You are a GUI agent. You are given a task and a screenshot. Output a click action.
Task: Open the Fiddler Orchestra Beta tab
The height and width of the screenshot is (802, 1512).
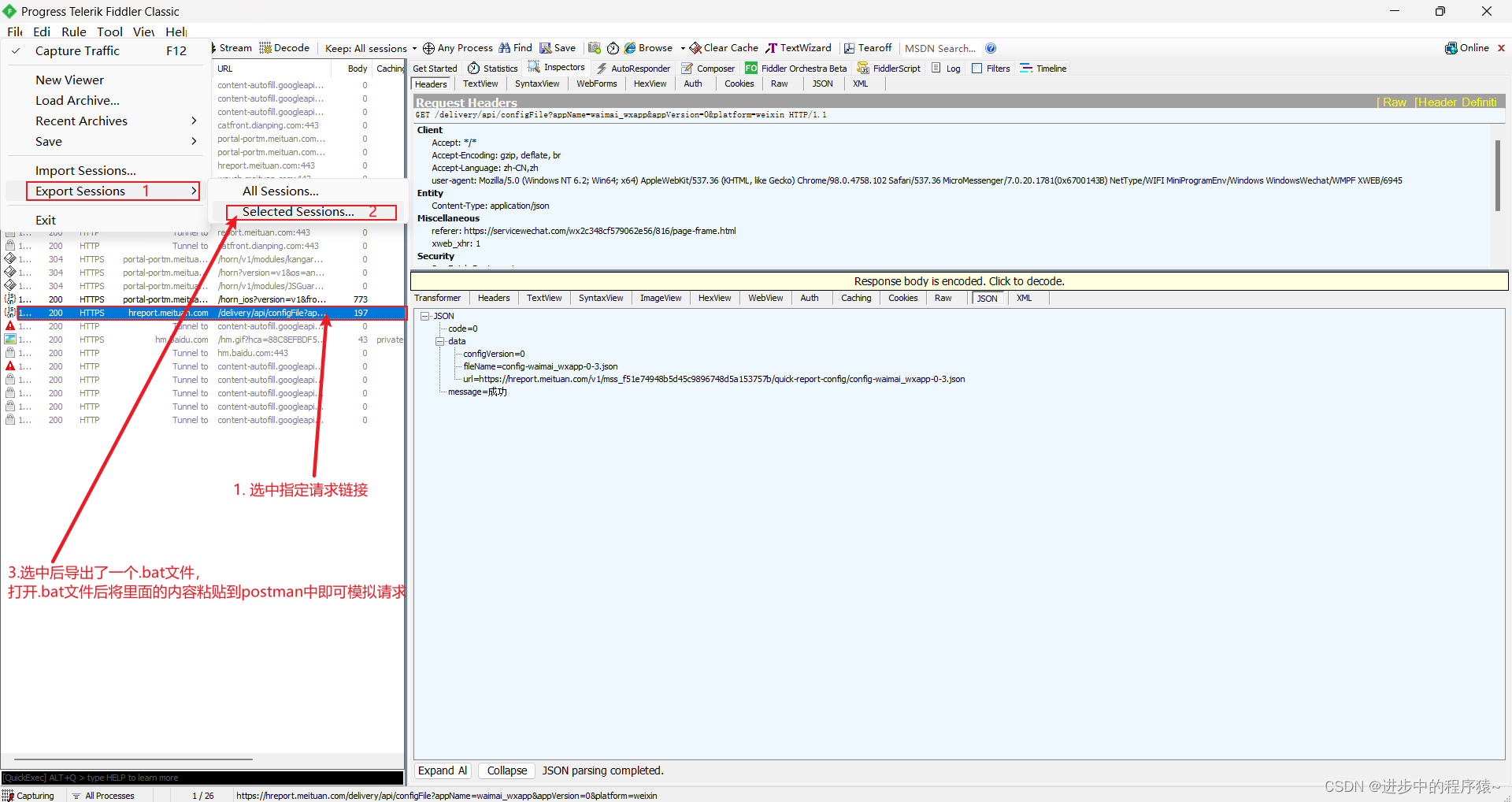pyautogui.click(x=796, y=69)
